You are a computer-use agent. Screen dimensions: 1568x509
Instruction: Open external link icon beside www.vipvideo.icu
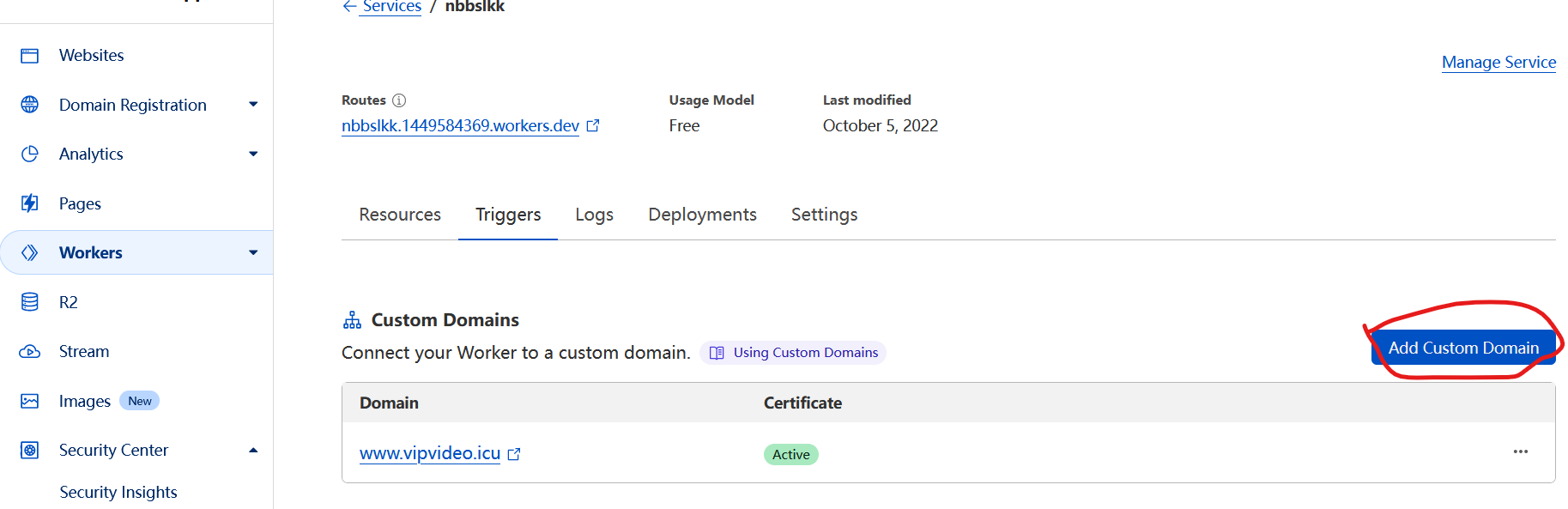[514, 454]
